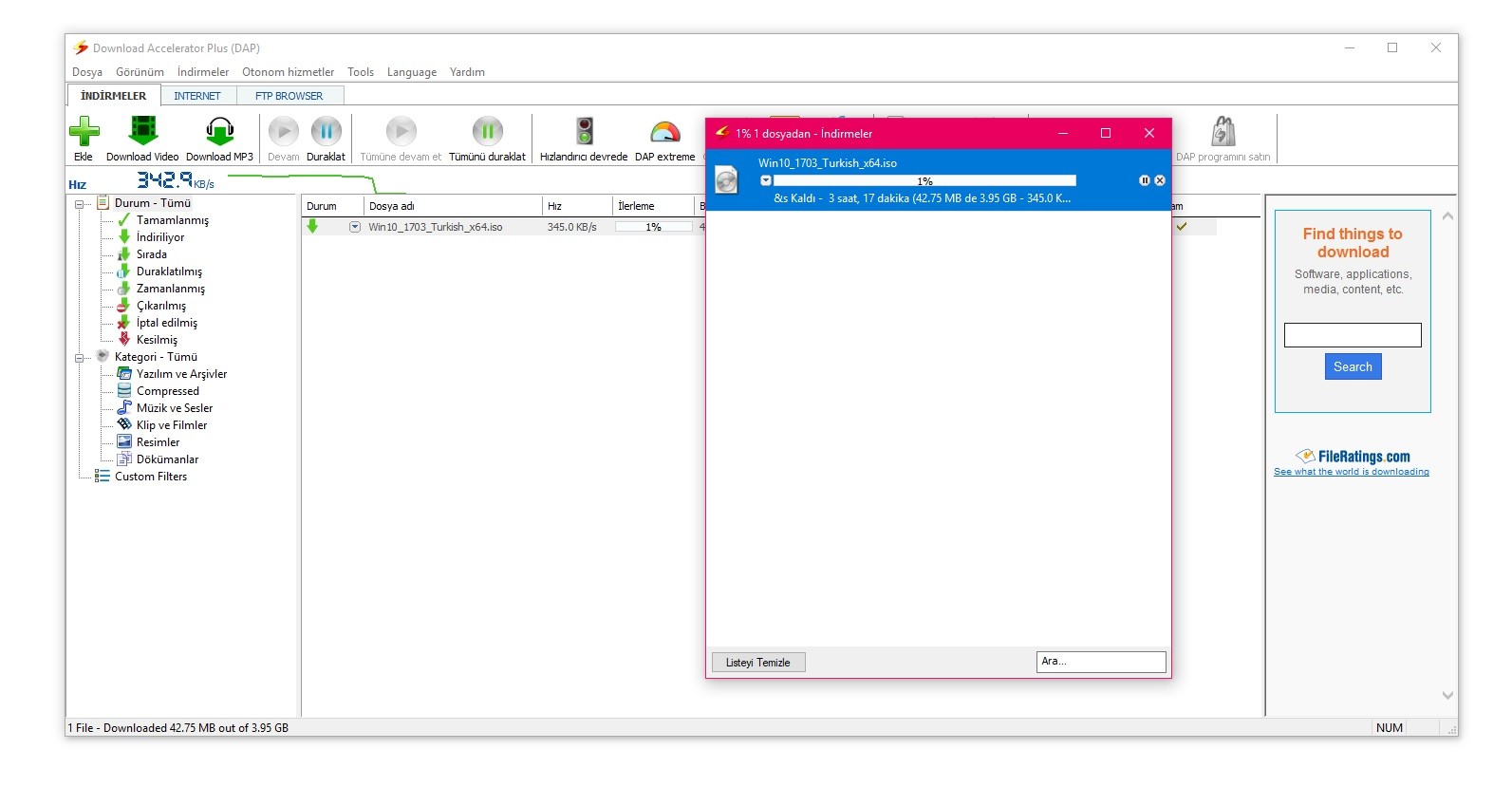Sort list by Durum column header
Image resolution: width=1512 pixels, height=787 pixels.
tap(332, 206)
